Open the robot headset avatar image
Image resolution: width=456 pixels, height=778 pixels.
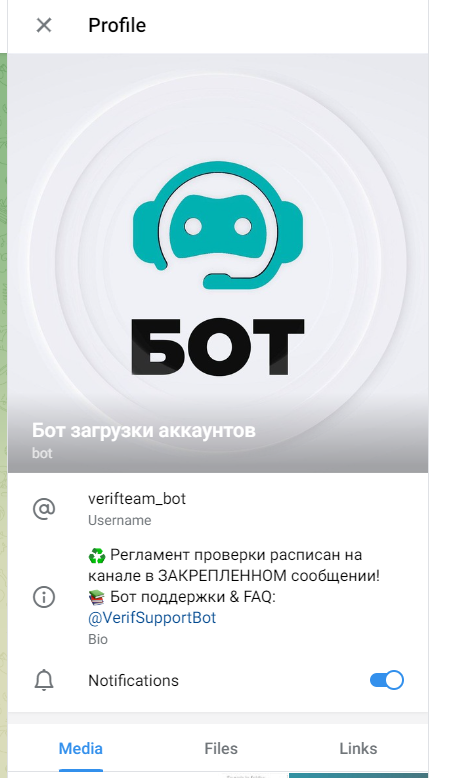(218, 225)
